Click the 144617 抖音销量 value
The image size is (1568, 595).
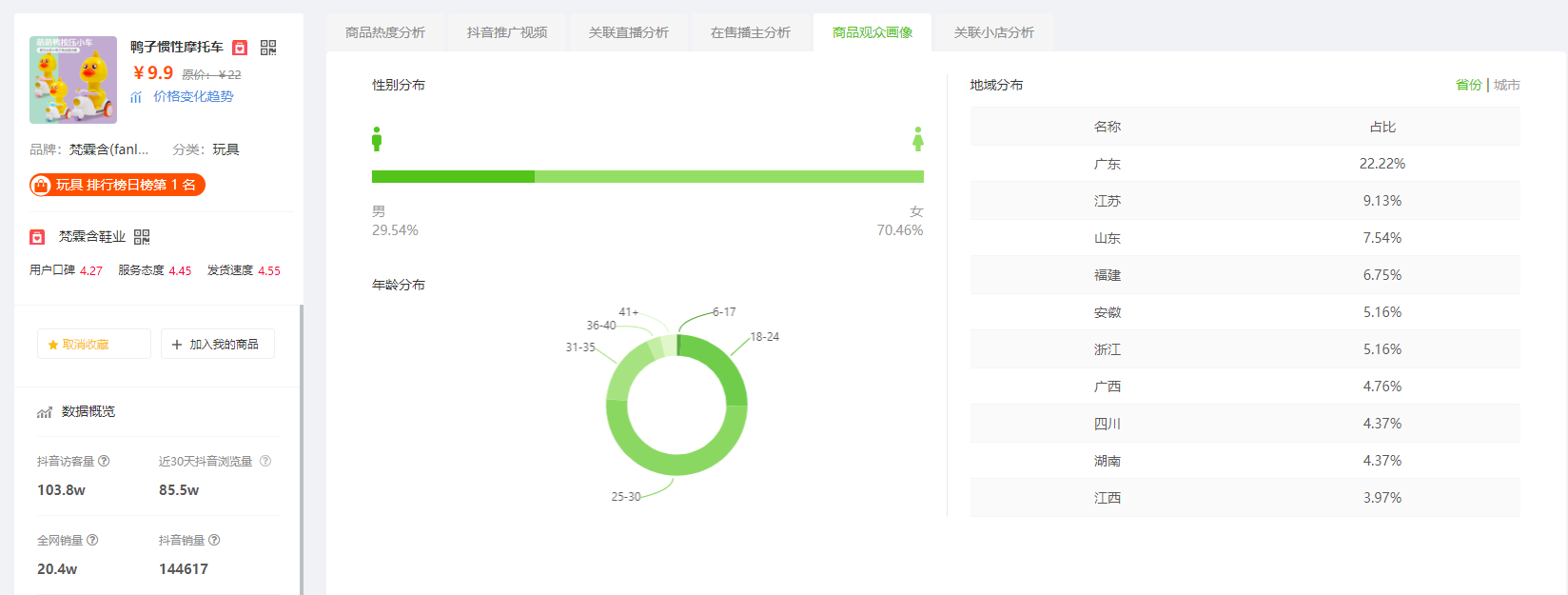(184, 569)
